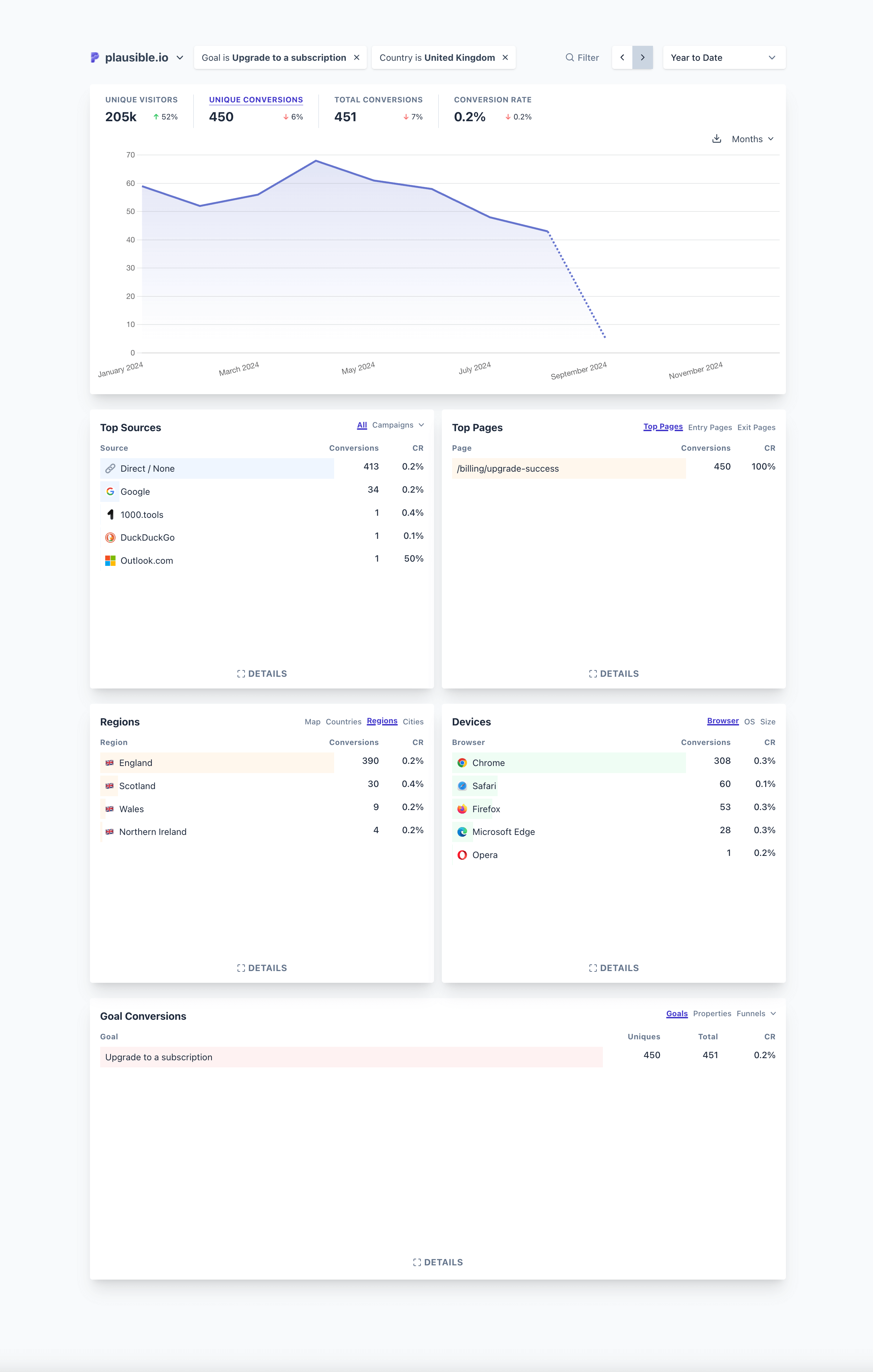The height and width of the screenshot is (1372, 873).
Task: Select the Total Conversions metric
Action: click(378, 109)
